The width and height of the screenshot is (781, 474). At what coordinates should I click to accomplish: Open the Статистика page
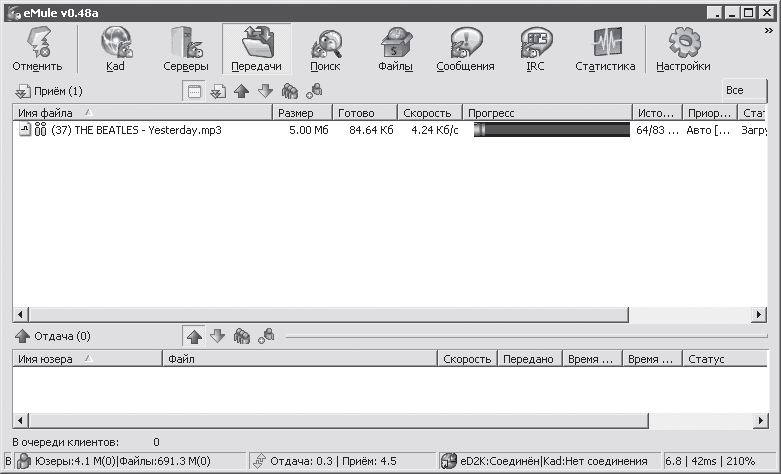605,49
